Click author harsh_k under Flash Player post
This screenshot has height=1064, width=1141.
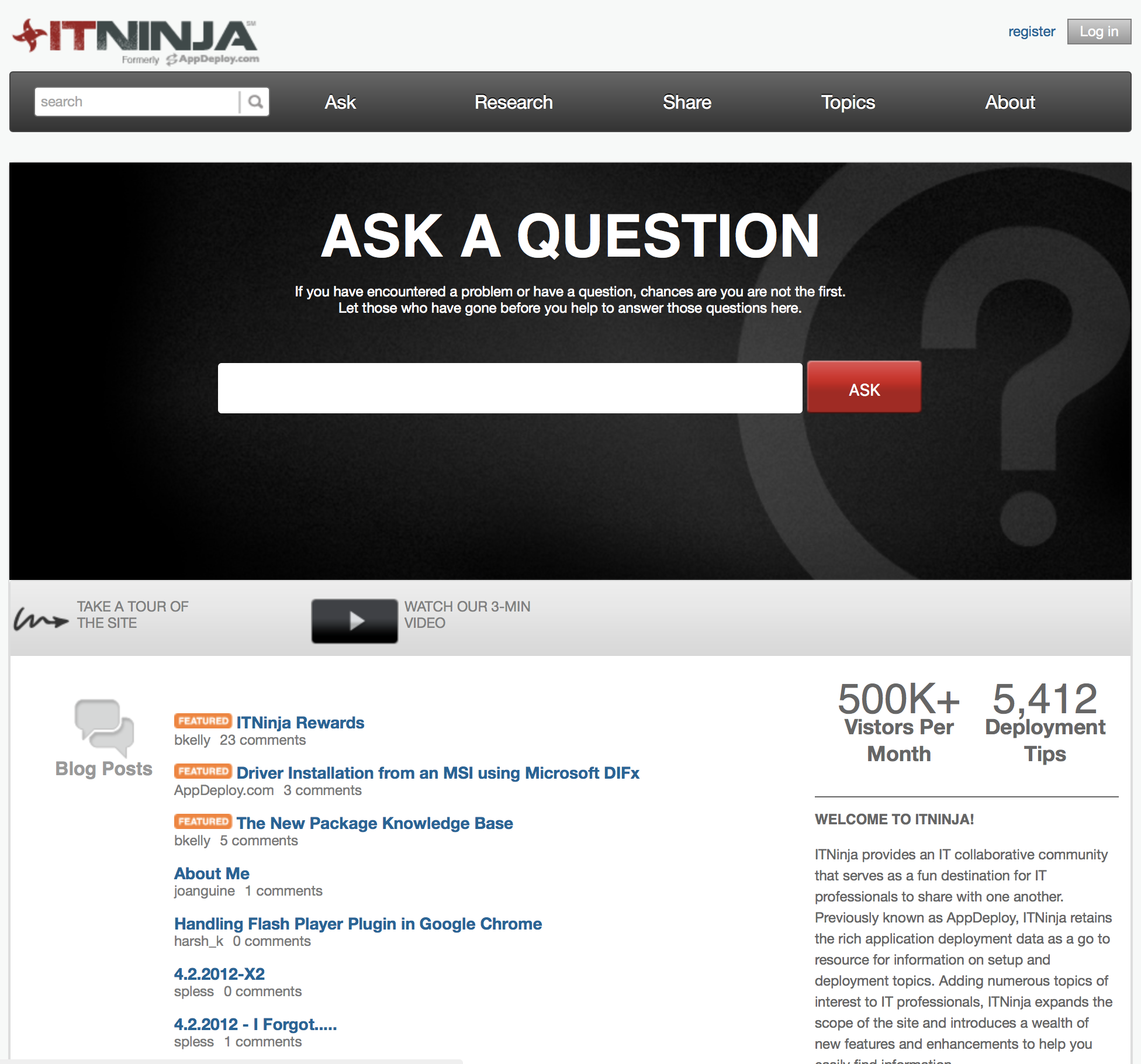click(199, 941)
